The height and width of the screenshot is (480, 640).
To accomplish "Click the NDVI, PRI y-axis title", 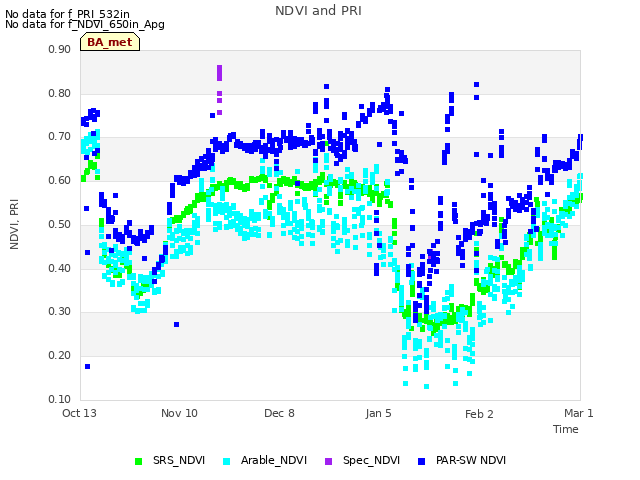I will coord(14,224).
